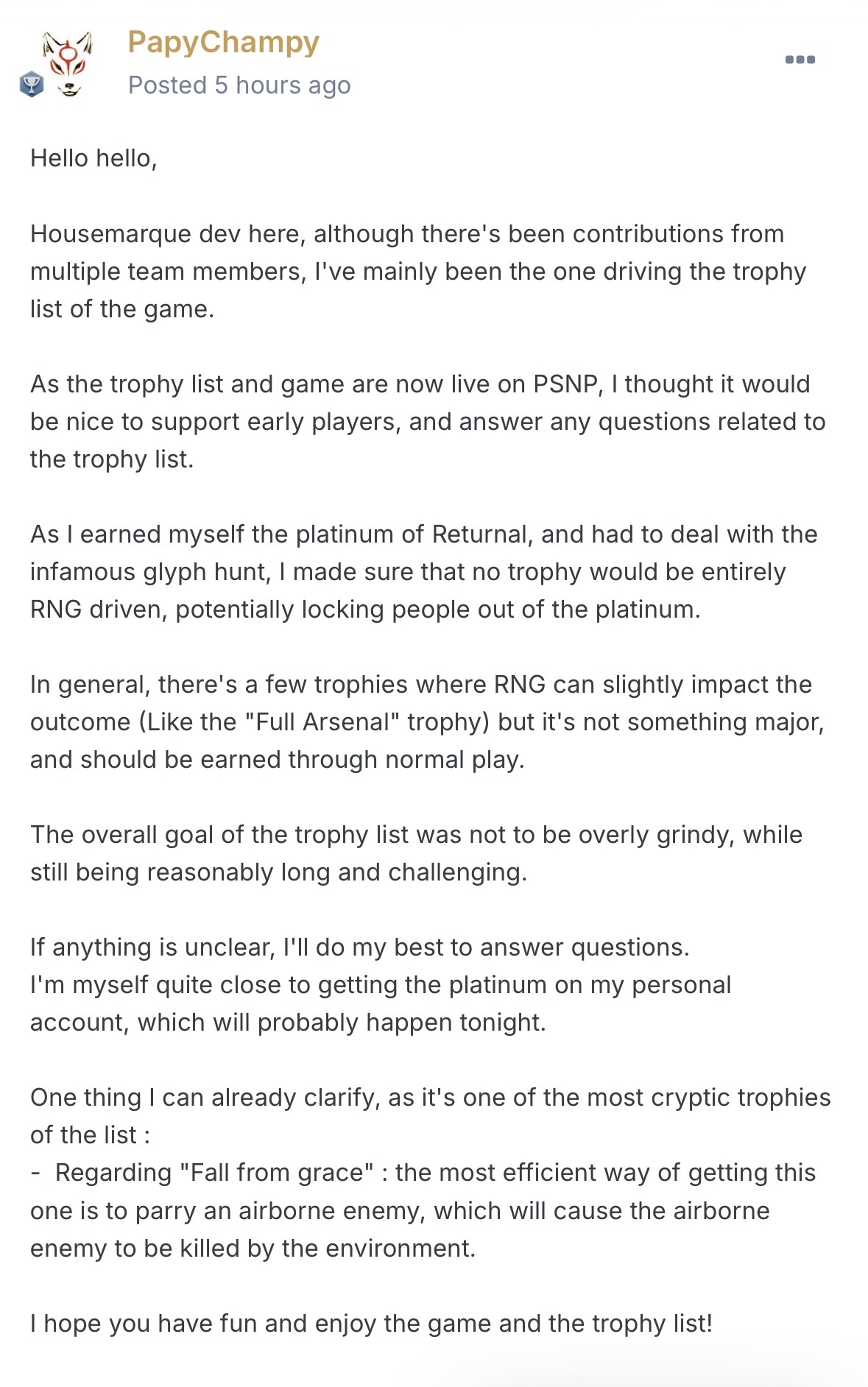Click the "Hello hello," greeting line

point(93,158)
